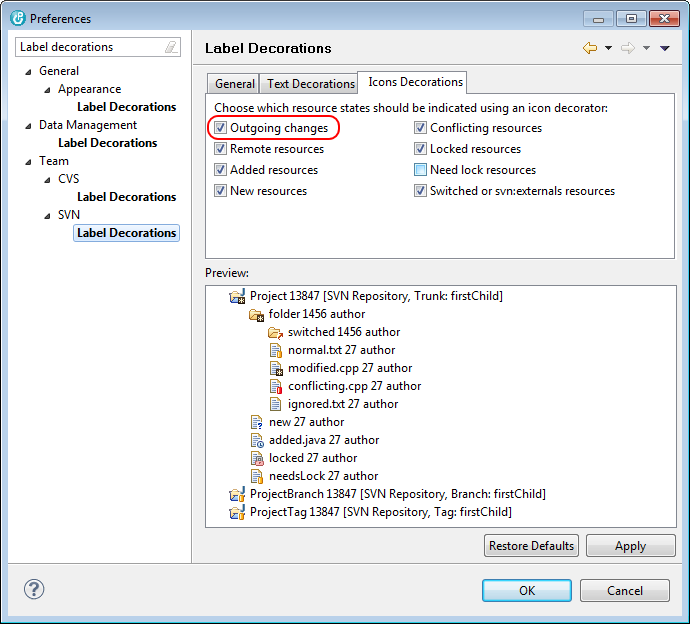Image resolution: width=690 pixels, height=624 pixels.
Task: Click the needsLock file icon
Action: pos(257,476)
